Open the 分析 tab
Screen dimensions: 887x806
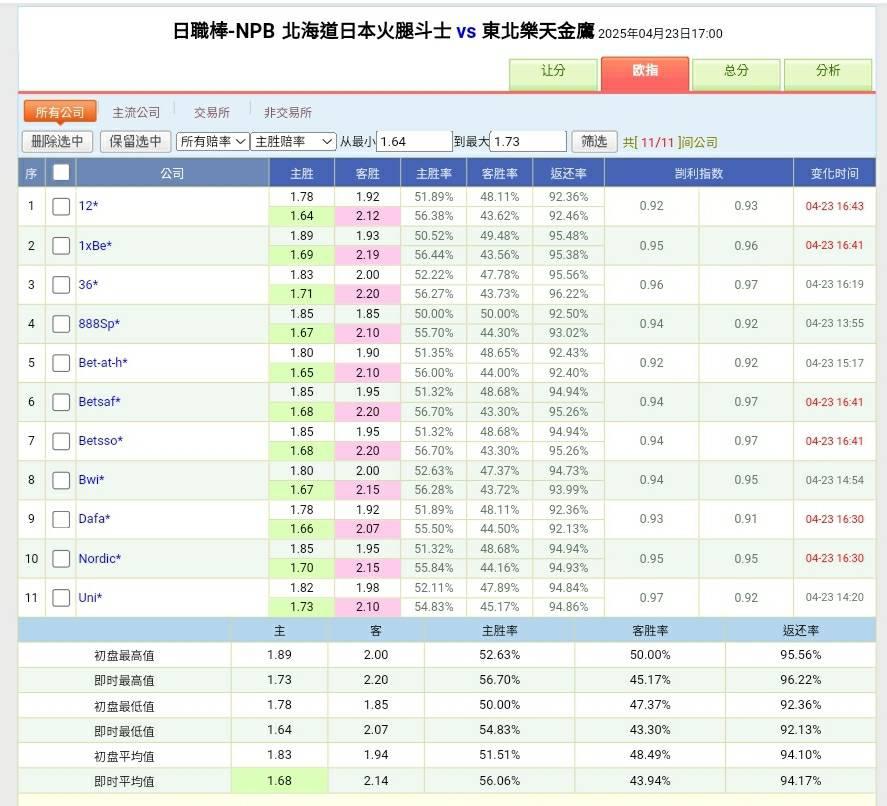point(828,72)
